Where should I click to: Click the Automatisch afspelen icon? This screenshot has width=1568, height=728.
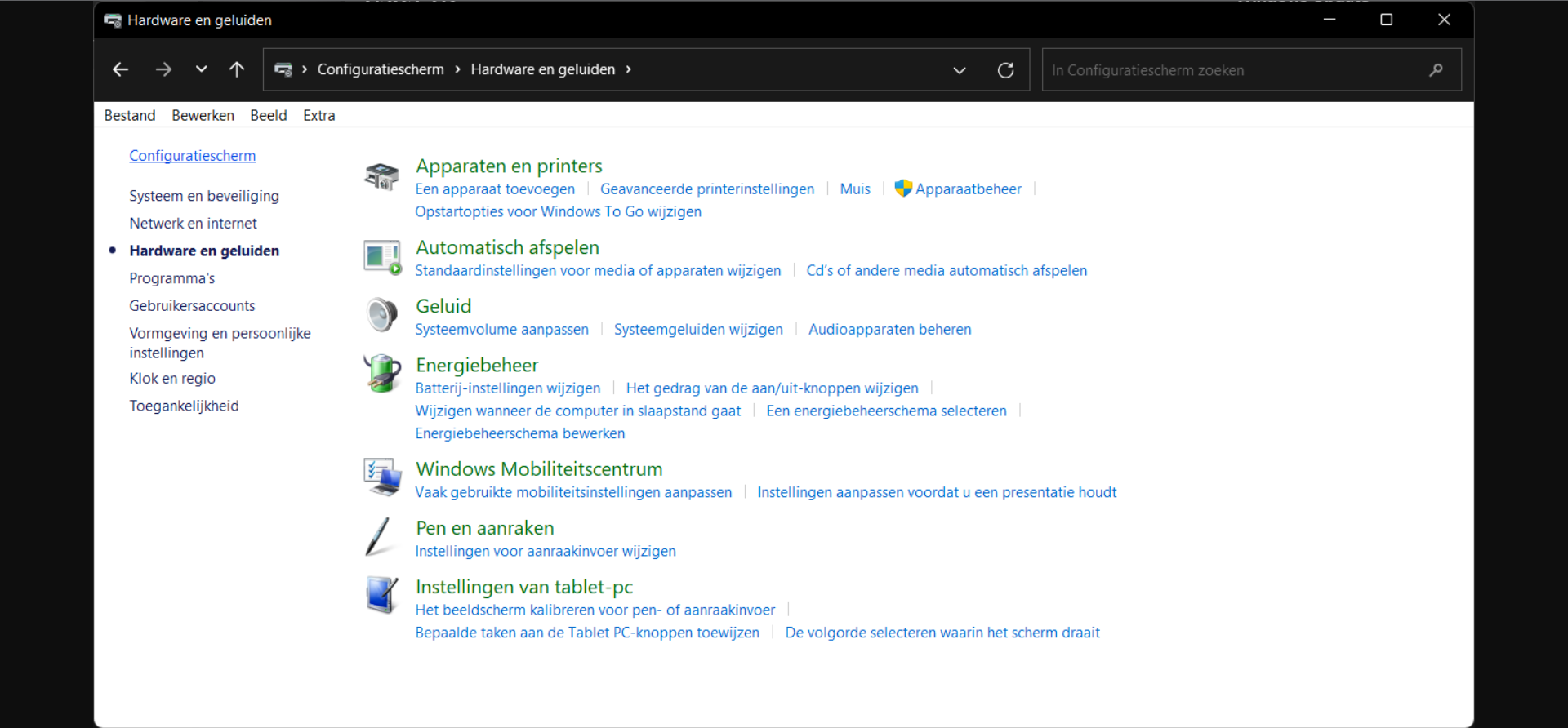[381, 257]
